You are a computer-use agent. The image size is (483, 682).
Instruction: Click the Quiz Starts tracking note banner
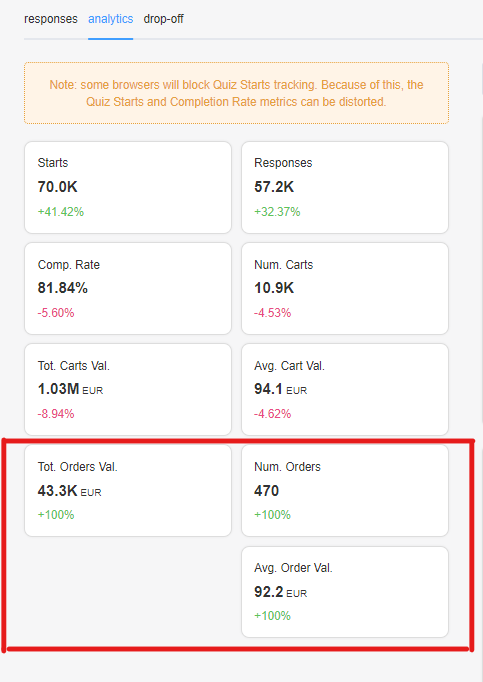[x=236, y=93]
